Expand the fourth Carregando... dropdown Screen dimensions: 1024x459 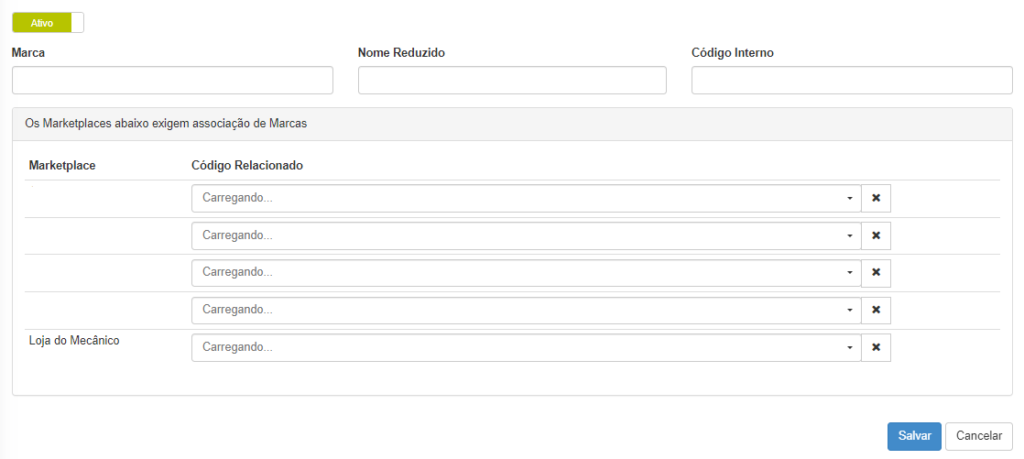[526, 309]
